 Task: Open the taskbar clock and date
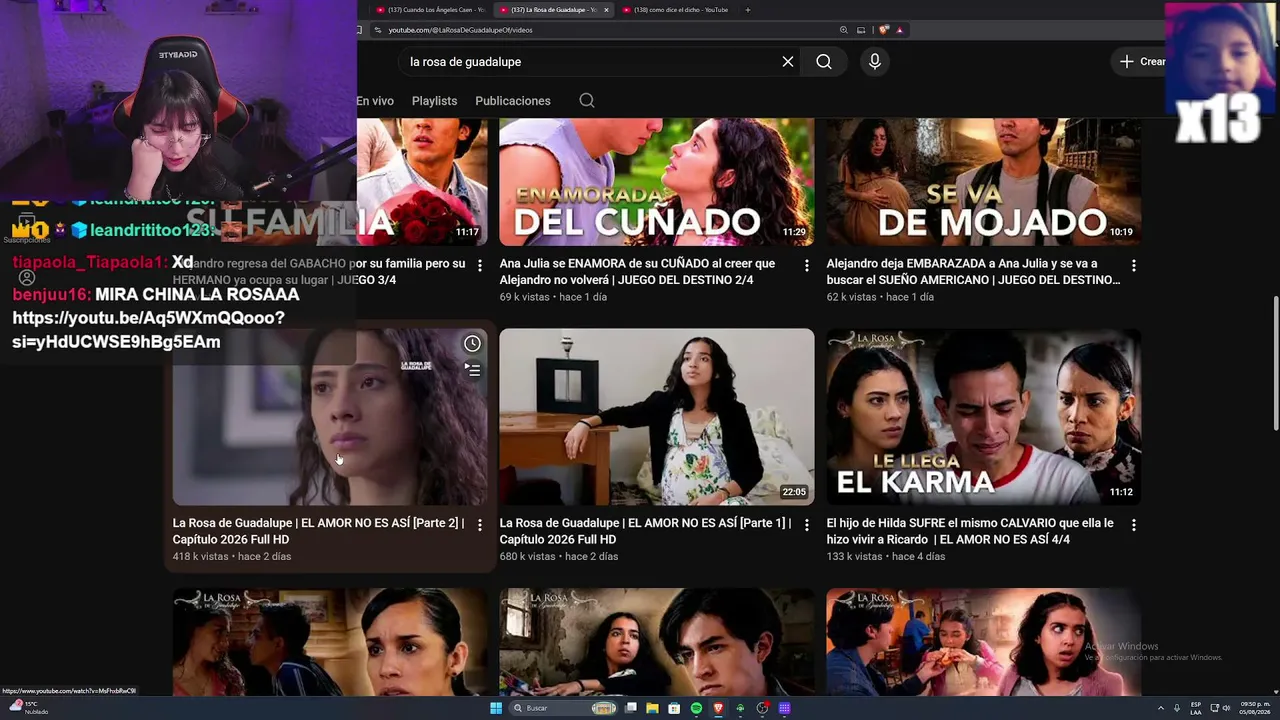pos(1254,708)
